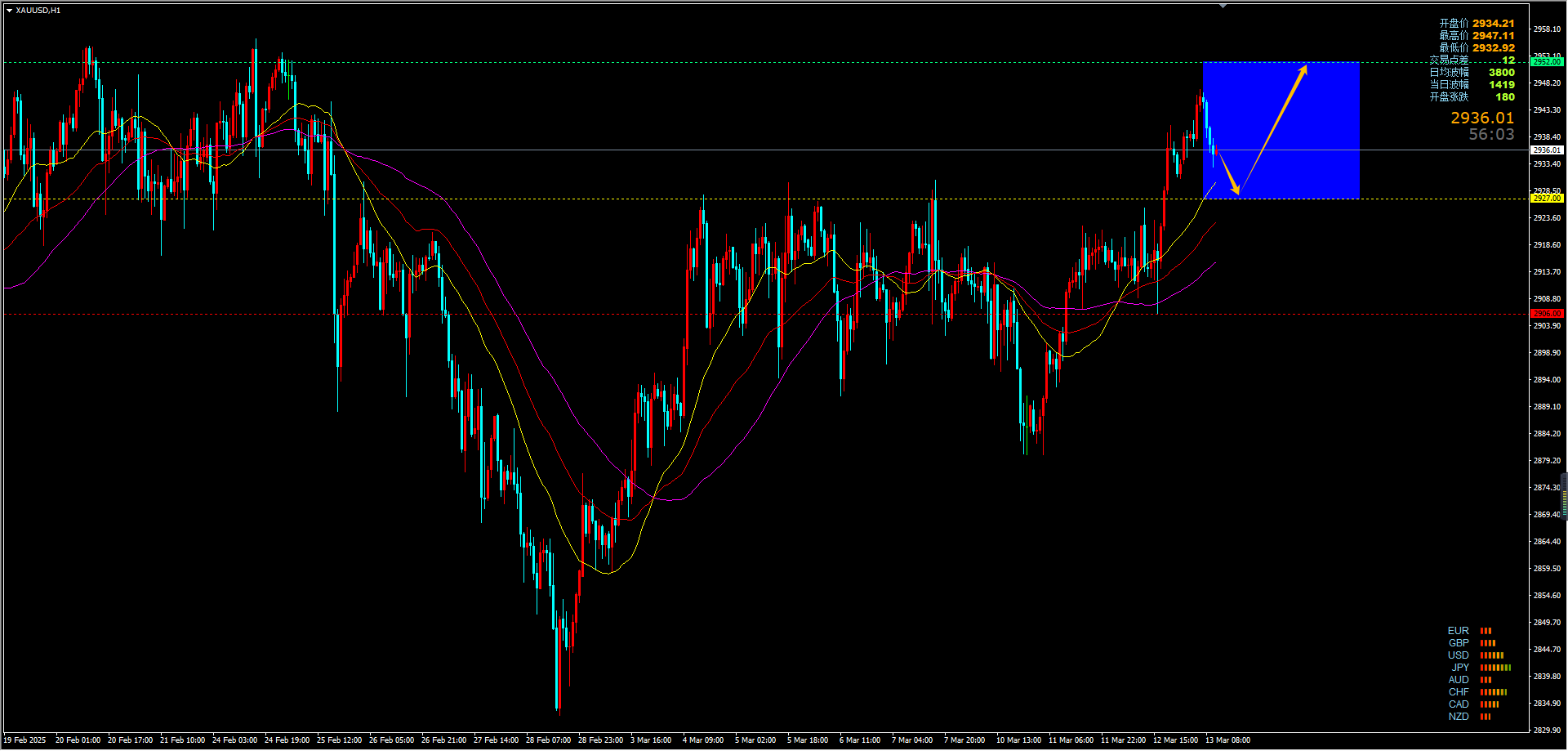1568x751 pixels.
Task: Click the 开盘涨跌 value 180
Action: coord(1504,97)
